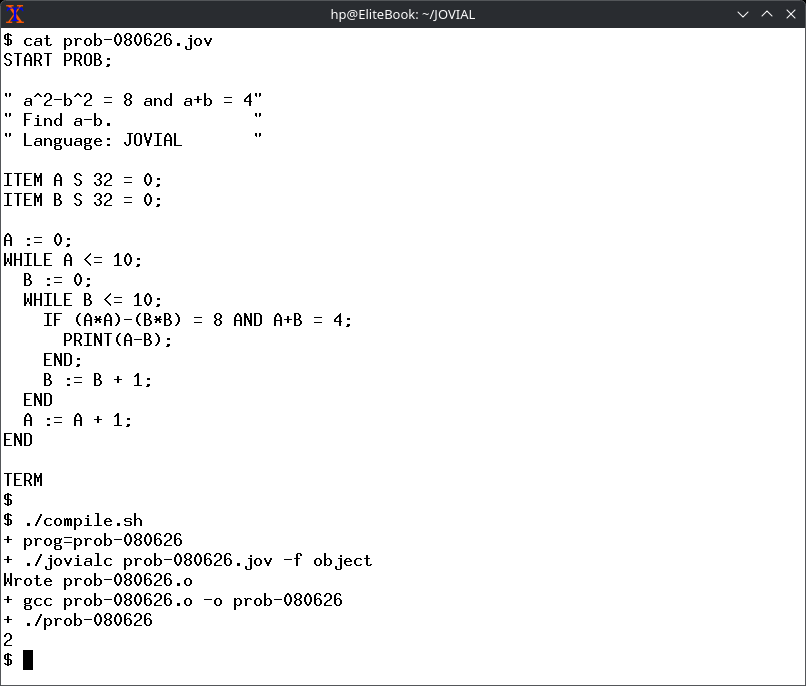Click the './compile.sh' command line
This screenshot has height=686, width=806.
[73, 521]
